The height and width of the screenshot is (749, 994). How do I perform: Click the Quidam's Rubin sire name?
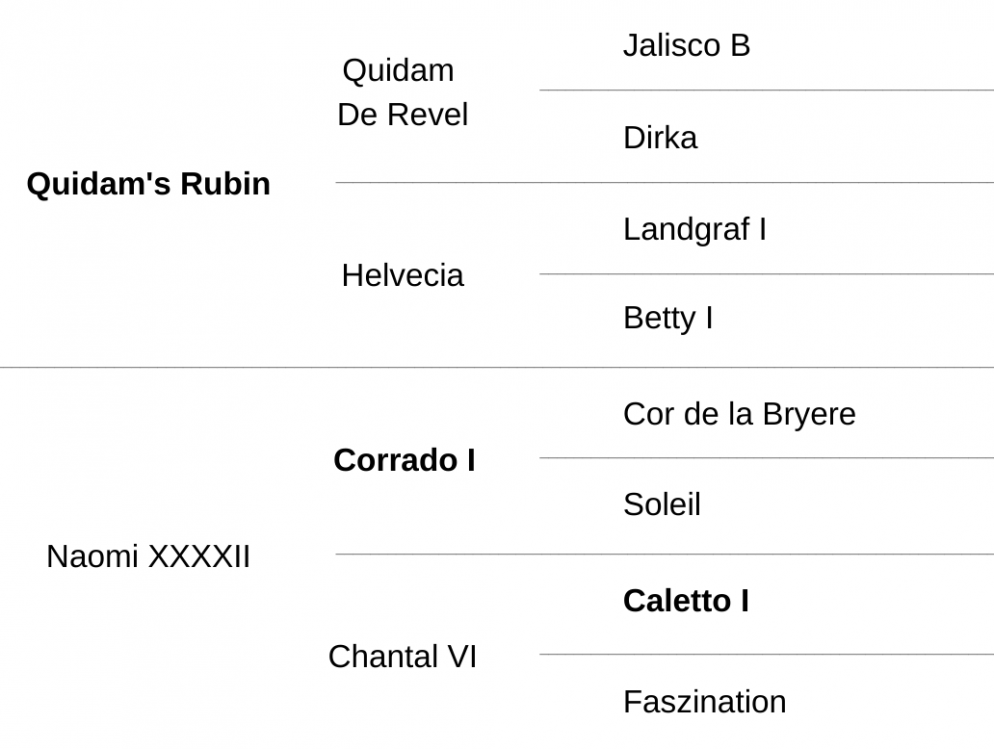pyautogui.click(x=148, y=184)
